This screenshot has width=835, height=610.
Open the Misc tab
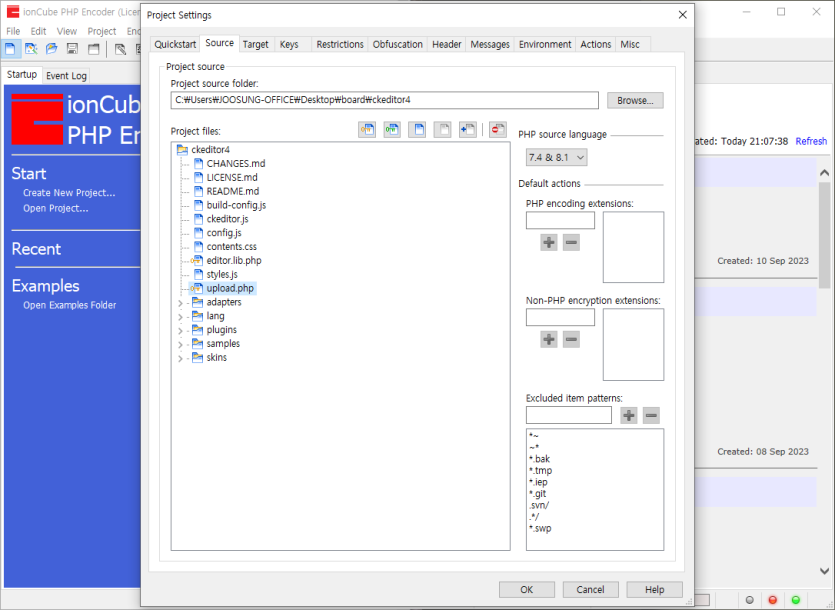coord(630,44)
